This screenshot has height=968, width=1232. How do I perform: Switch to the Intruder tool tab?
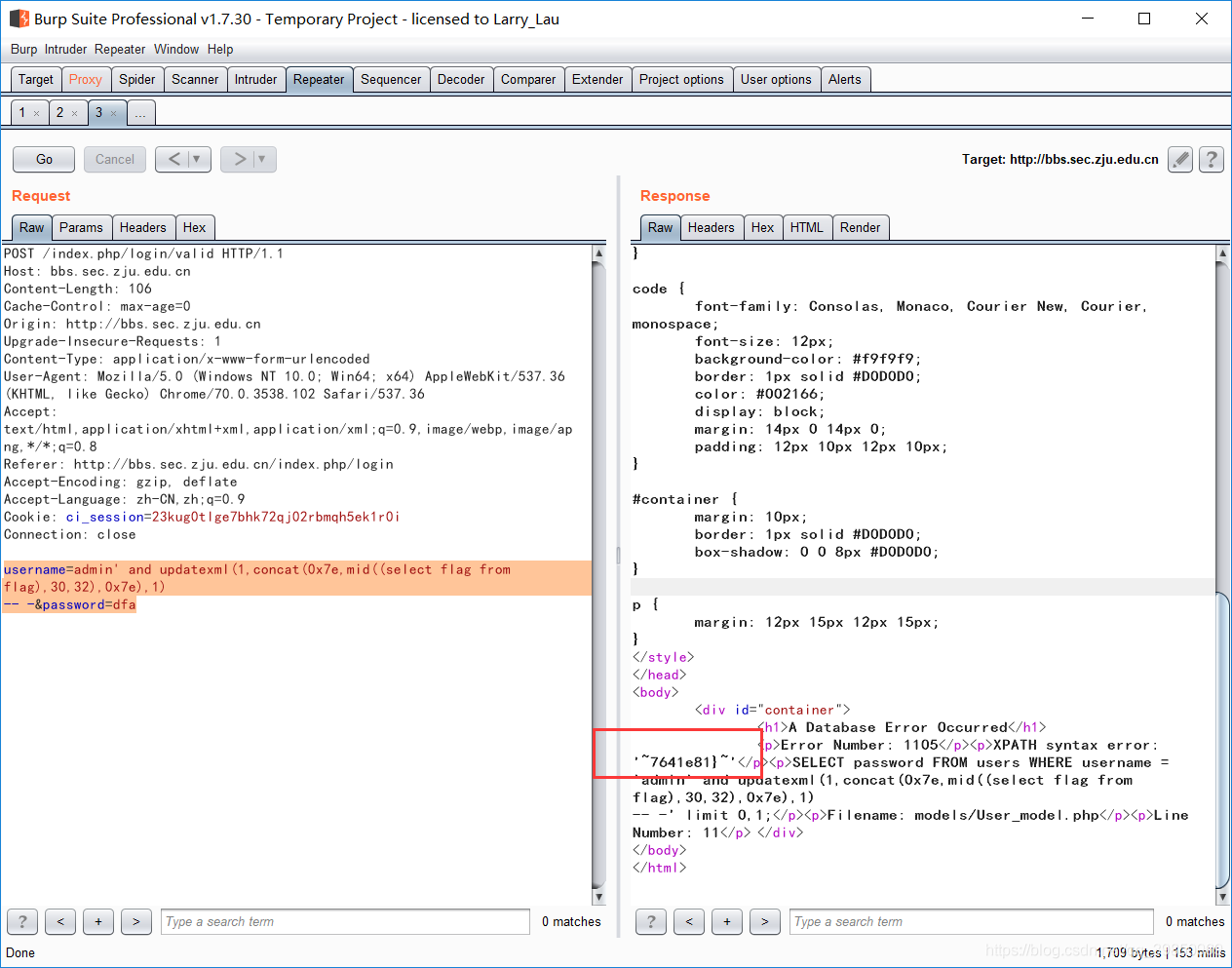[x=256, y=80]
